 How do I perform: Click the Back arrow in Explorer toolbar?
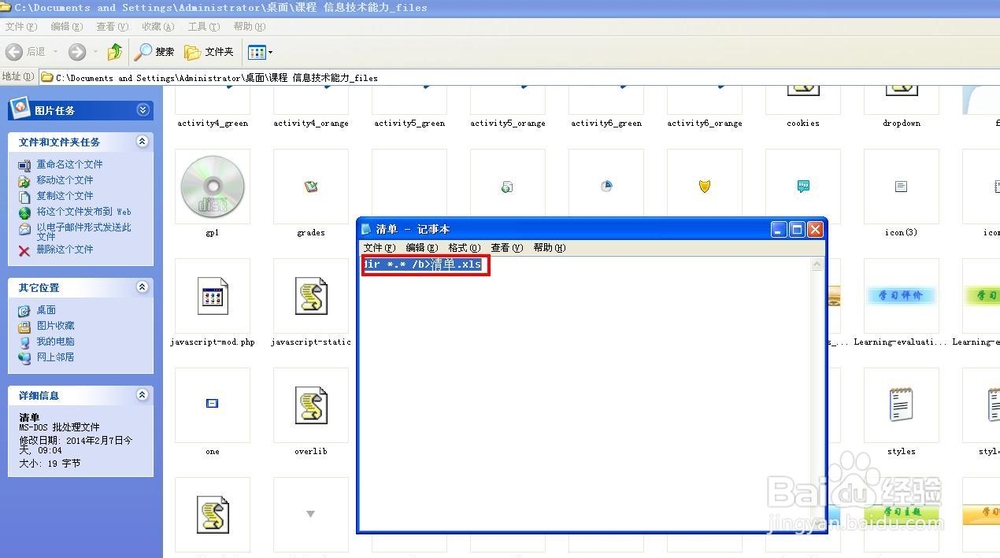point(14,52)
